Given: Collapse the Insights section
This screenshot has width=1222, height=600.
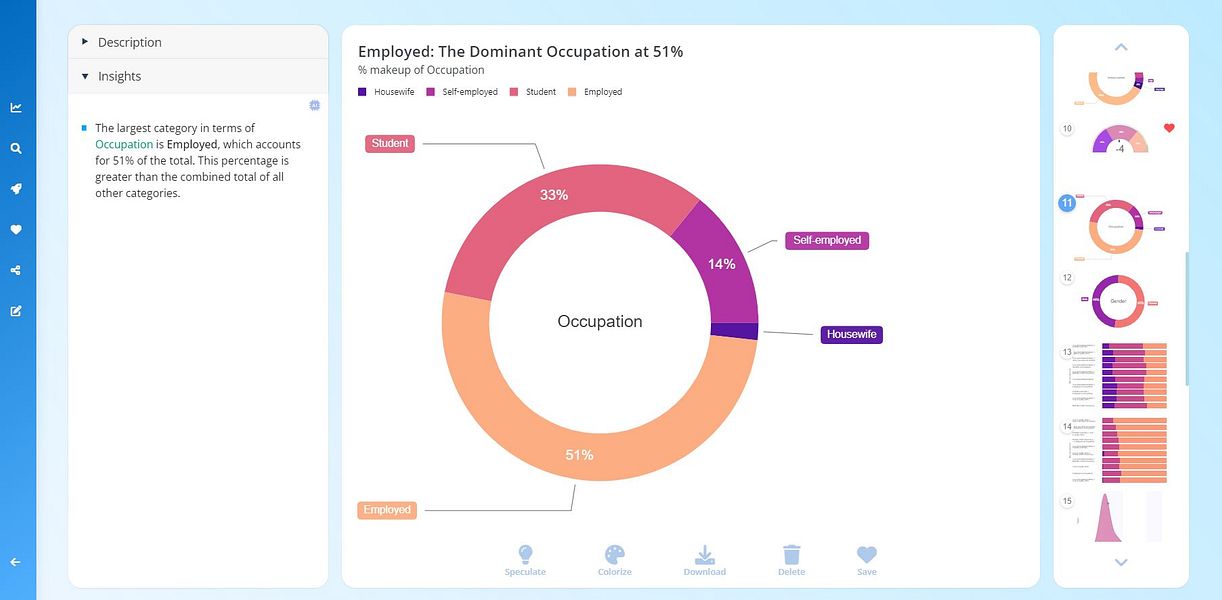Looking at the screenshot, I should (x=118, y=75).
